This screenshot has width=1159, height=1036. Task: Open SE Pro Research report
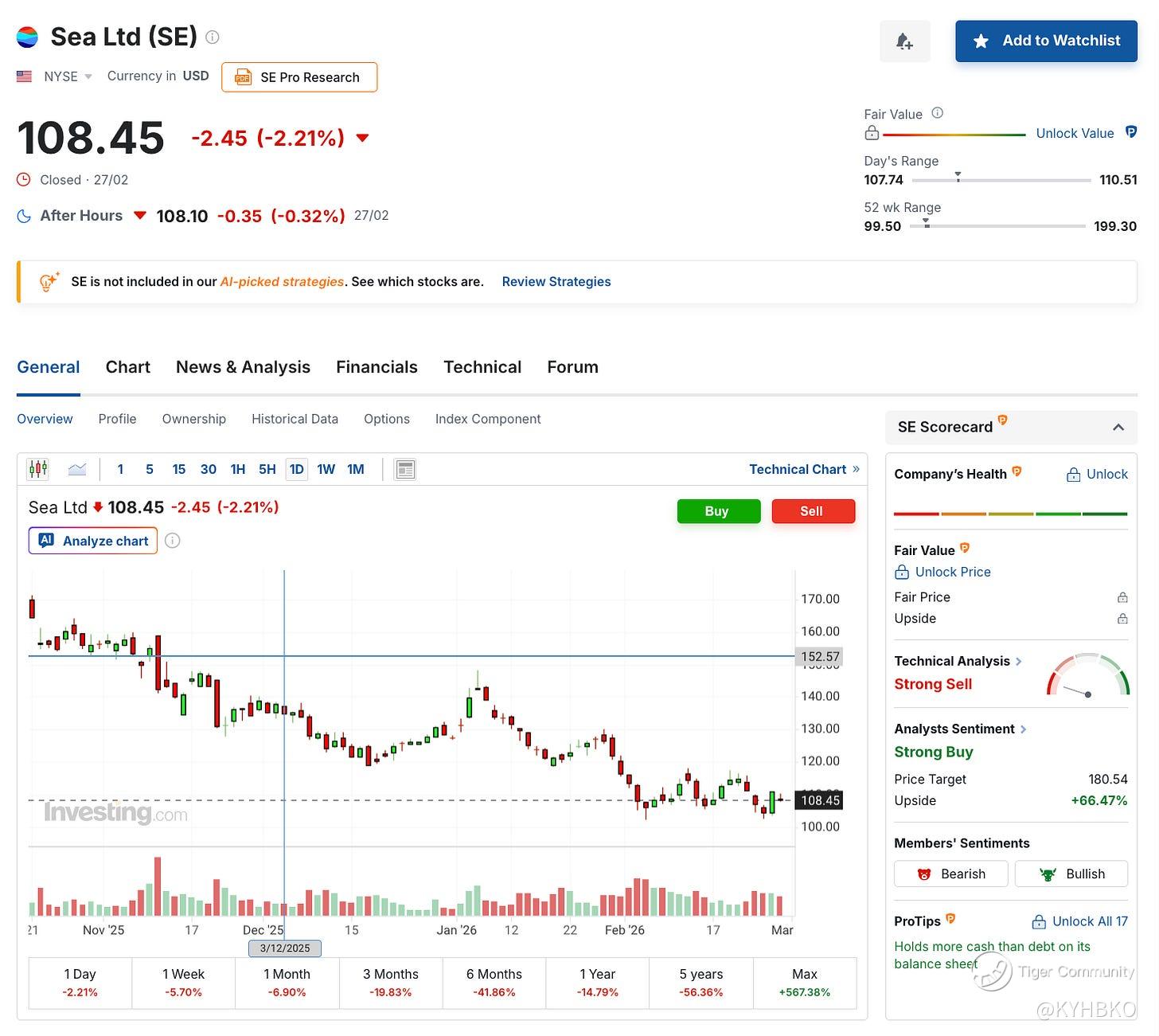click(299, 77)
